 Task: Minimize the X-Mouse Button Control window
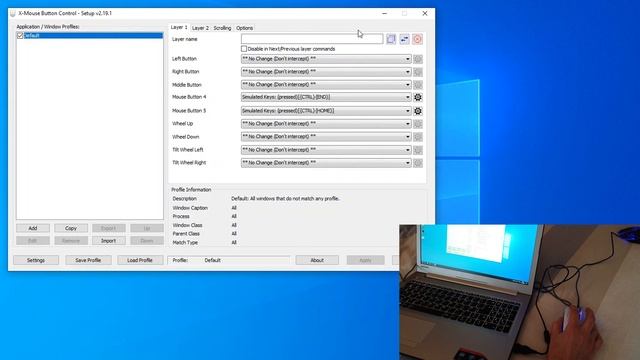pyautogui.click(x=384, y=13)
